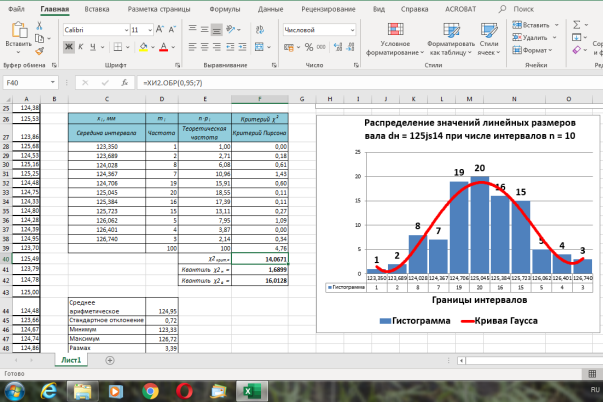Open Font group dialog launcher
This screenshot has height=402, width=603.
(178, 65)
